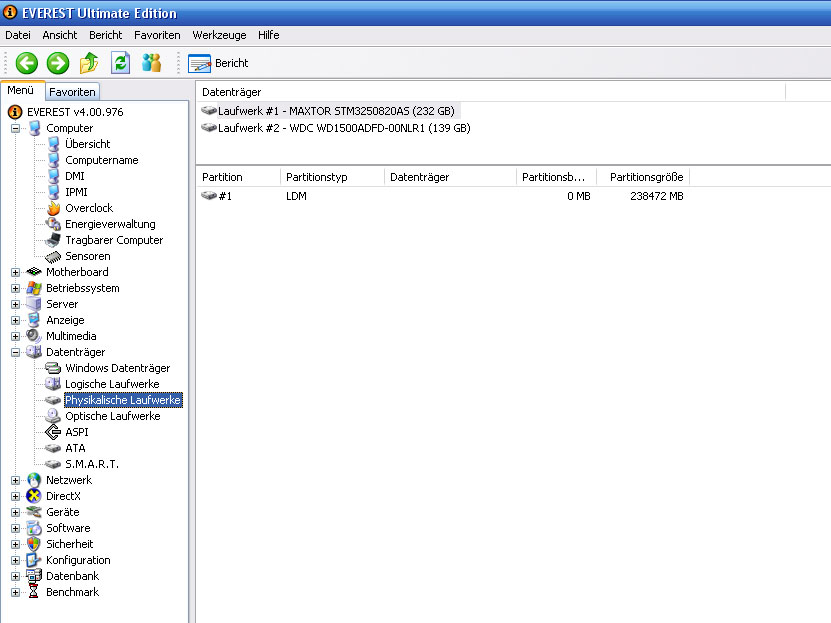The image size is (831, 623).
Task: Click the Windows Datenträger drive icon
Action: click(54, 368)
